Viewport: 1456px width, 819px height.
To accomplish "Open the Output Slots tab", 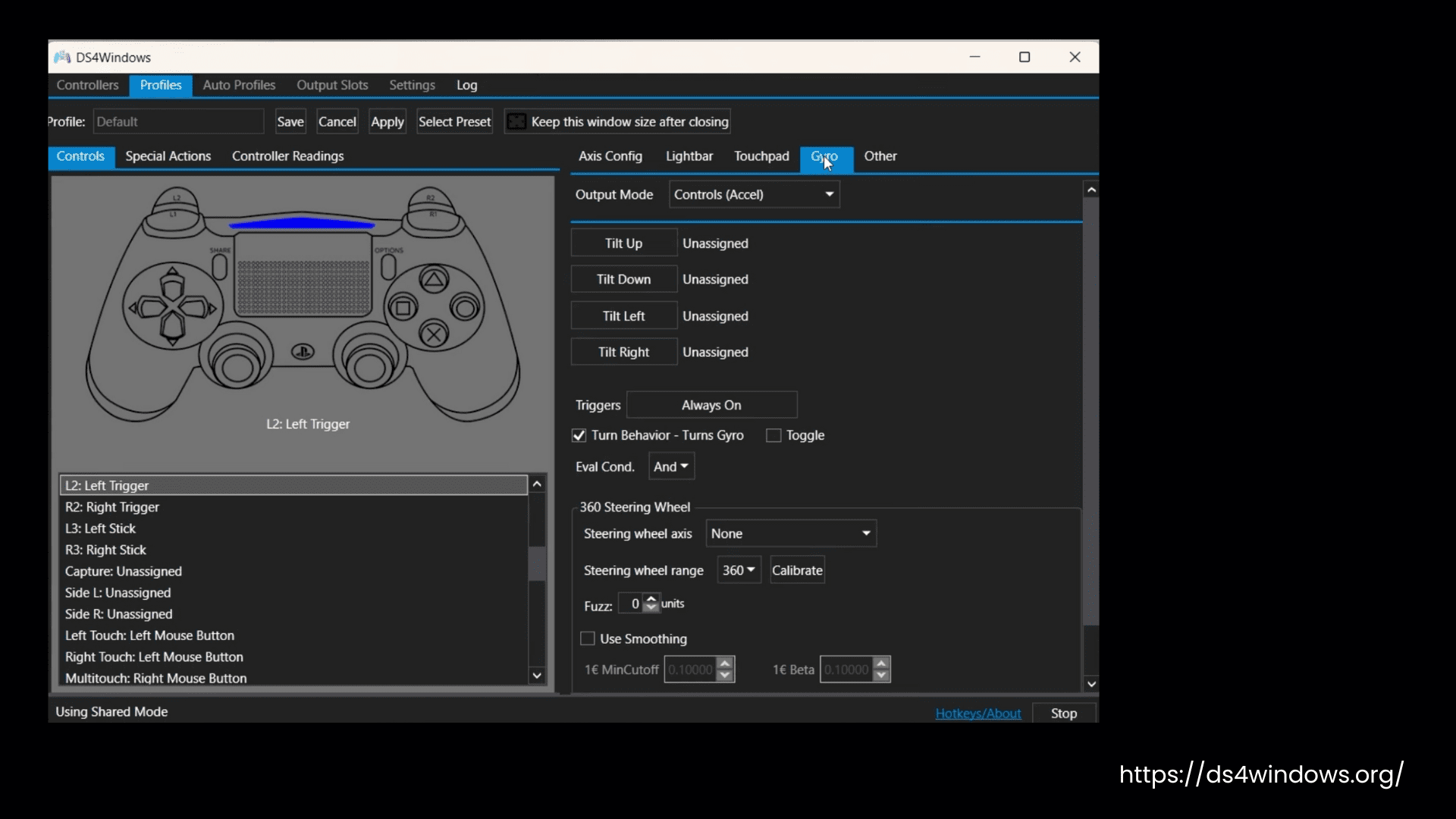I will 332,85.
